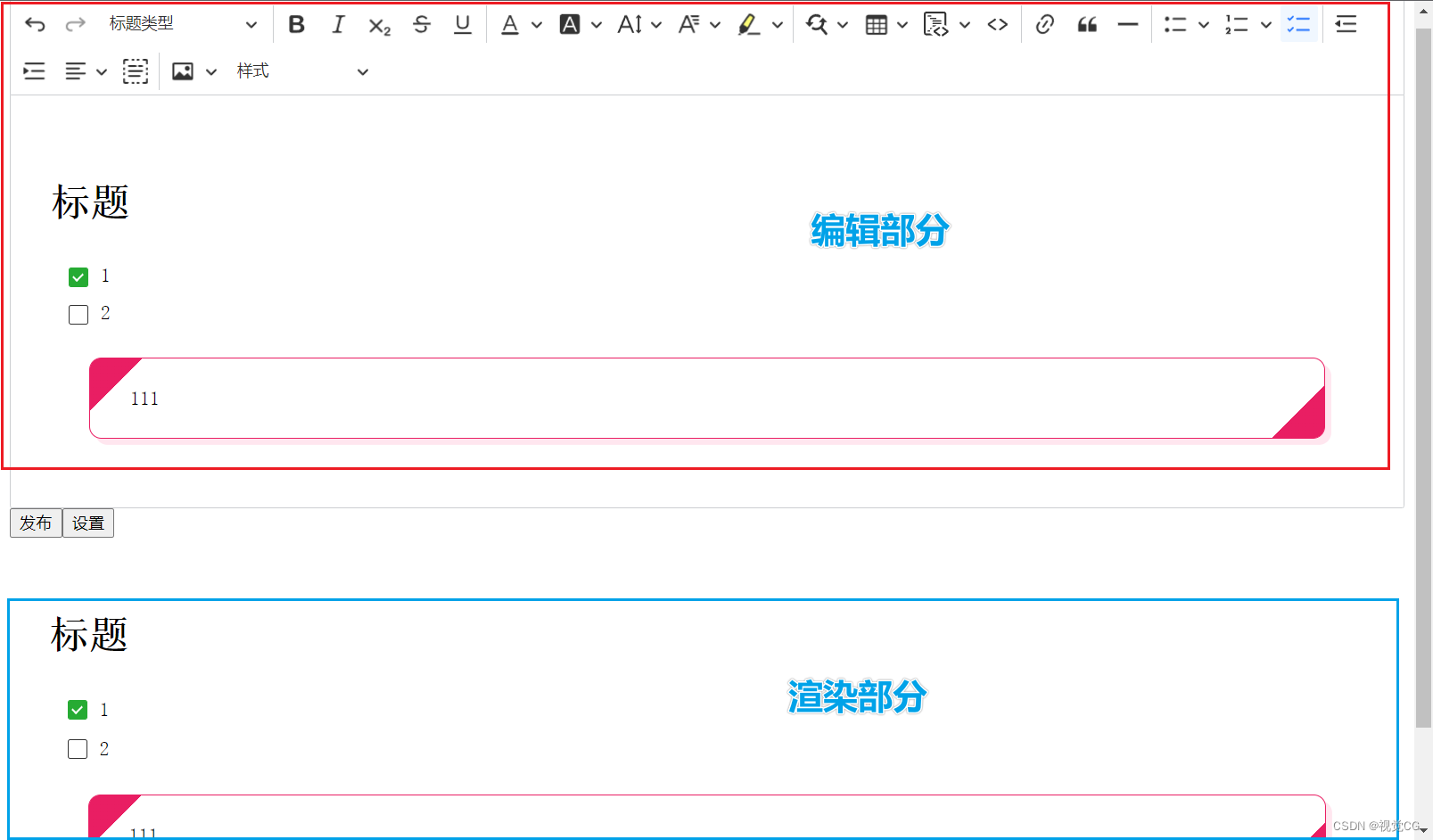Screen dimensions: 1433x840
Task: Apply underline formatting
Action: click(463, 24)
